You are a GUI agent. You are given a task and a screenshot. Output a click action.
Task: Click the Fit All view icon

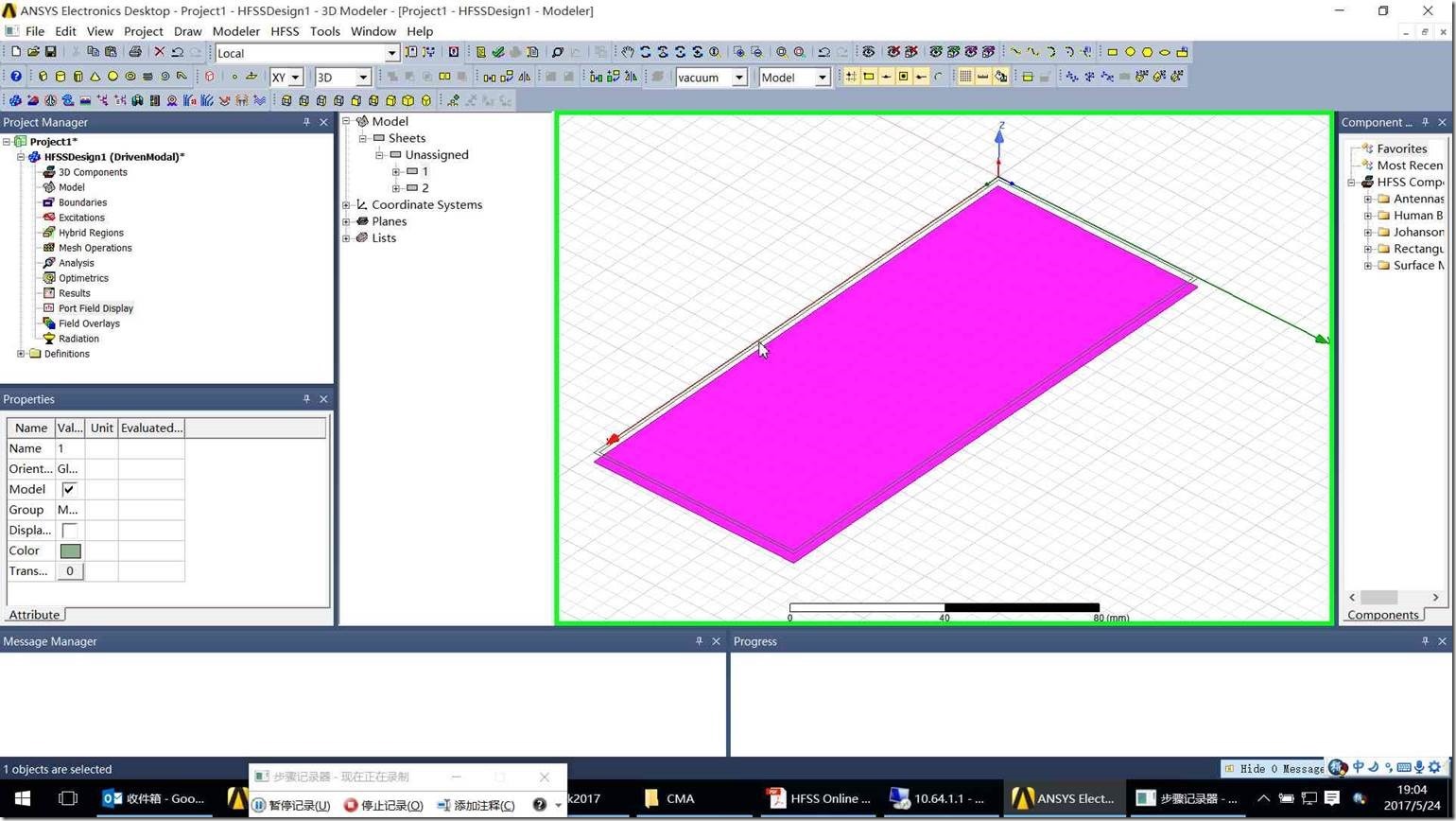[781, 52]
